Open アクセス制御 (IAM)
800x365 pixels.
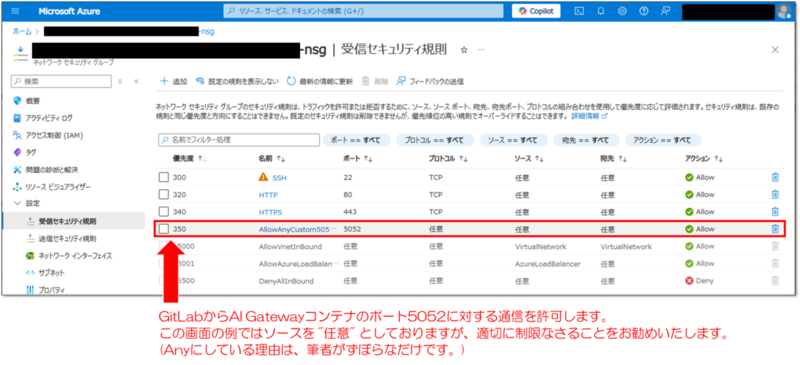pos(54,135)
